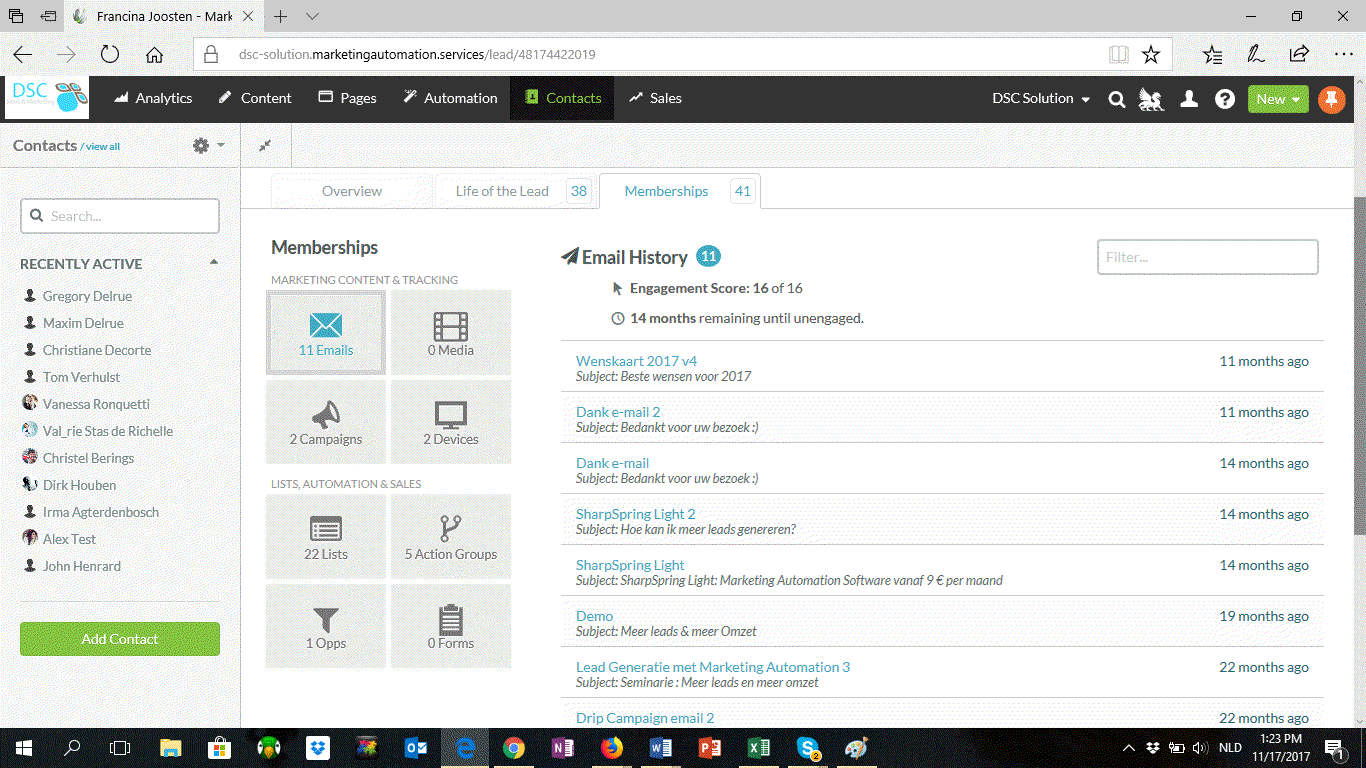1366x768 pixels.
Task: Open the 2 Devices tile
Action: tap(450, 421)
